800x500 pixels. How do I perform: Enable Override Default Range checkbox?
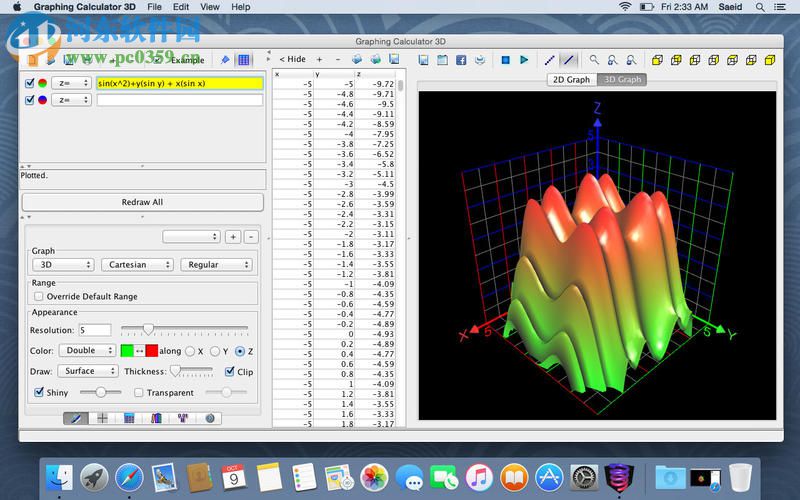[39, 296]
